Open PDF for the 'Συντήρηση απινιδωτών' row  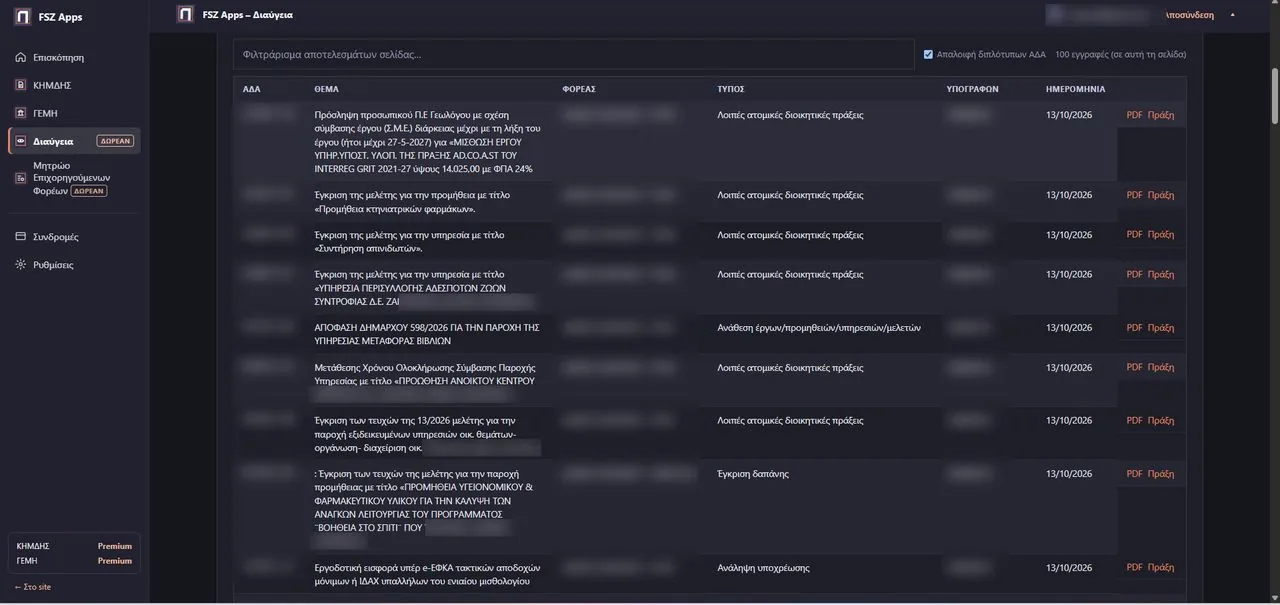click(1134, 234)
